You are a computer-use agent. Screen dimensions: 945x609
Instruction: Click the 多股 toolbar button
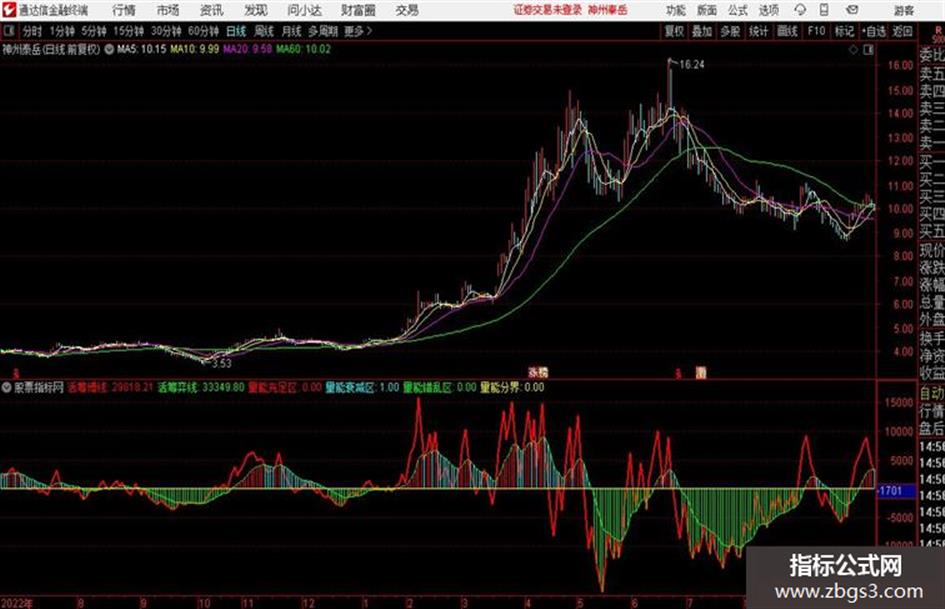click(730, 31)
